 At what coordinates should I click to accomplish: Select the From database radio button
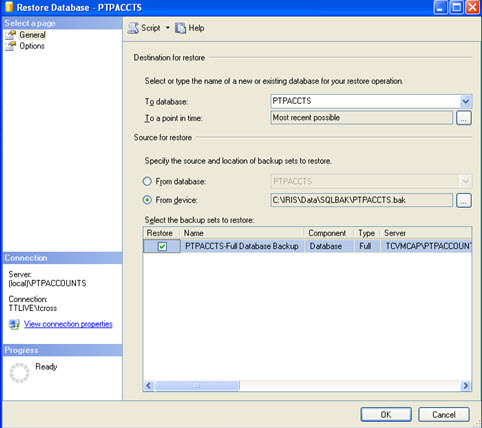[x=147, y=181]
